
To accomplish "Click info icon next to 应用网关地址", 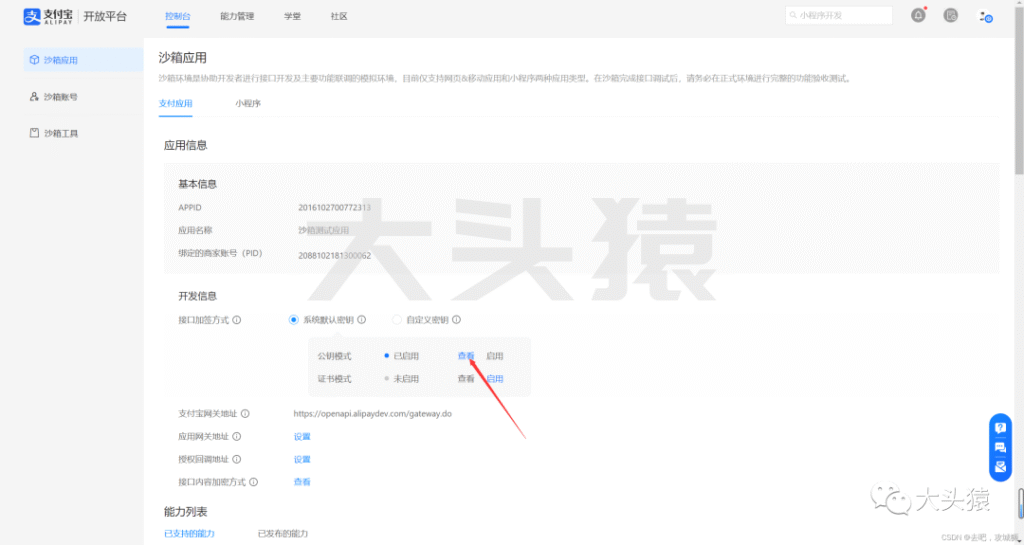I will click(236, 437).
